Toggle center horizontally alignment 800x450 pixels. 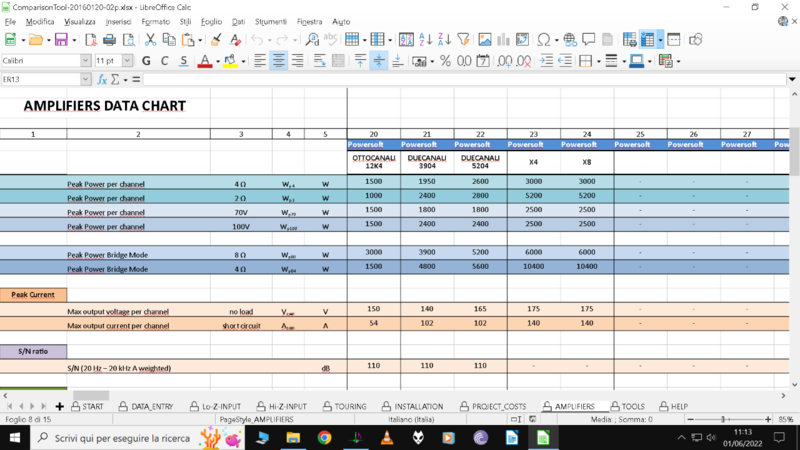(279, 61)
